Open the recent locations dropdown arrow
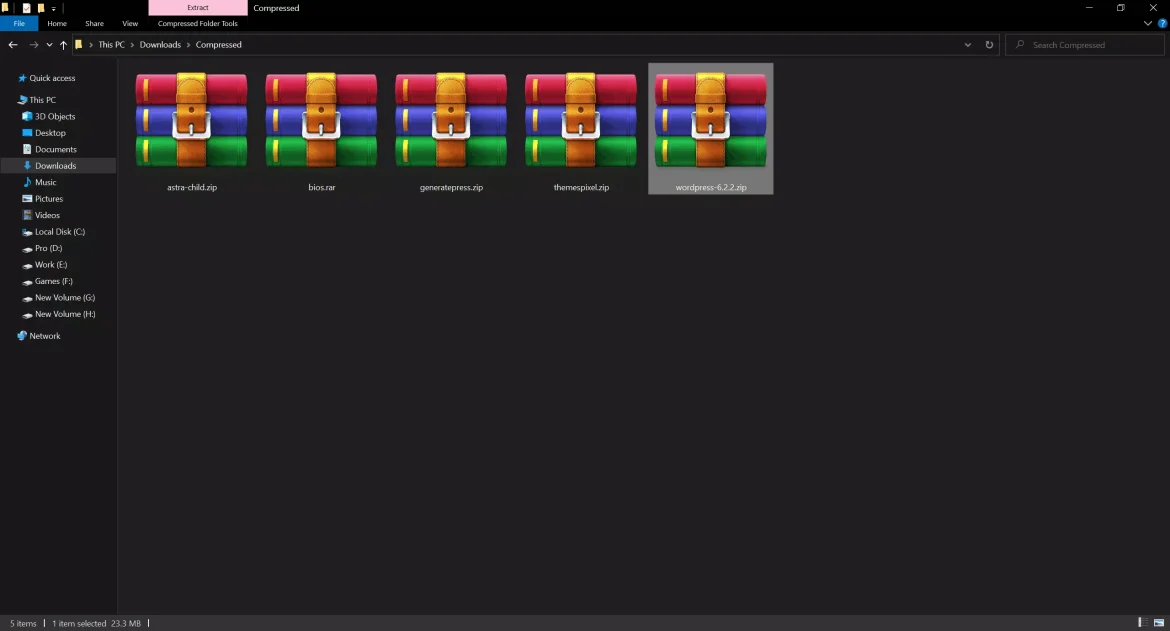1170x631 pixels. 49,45
